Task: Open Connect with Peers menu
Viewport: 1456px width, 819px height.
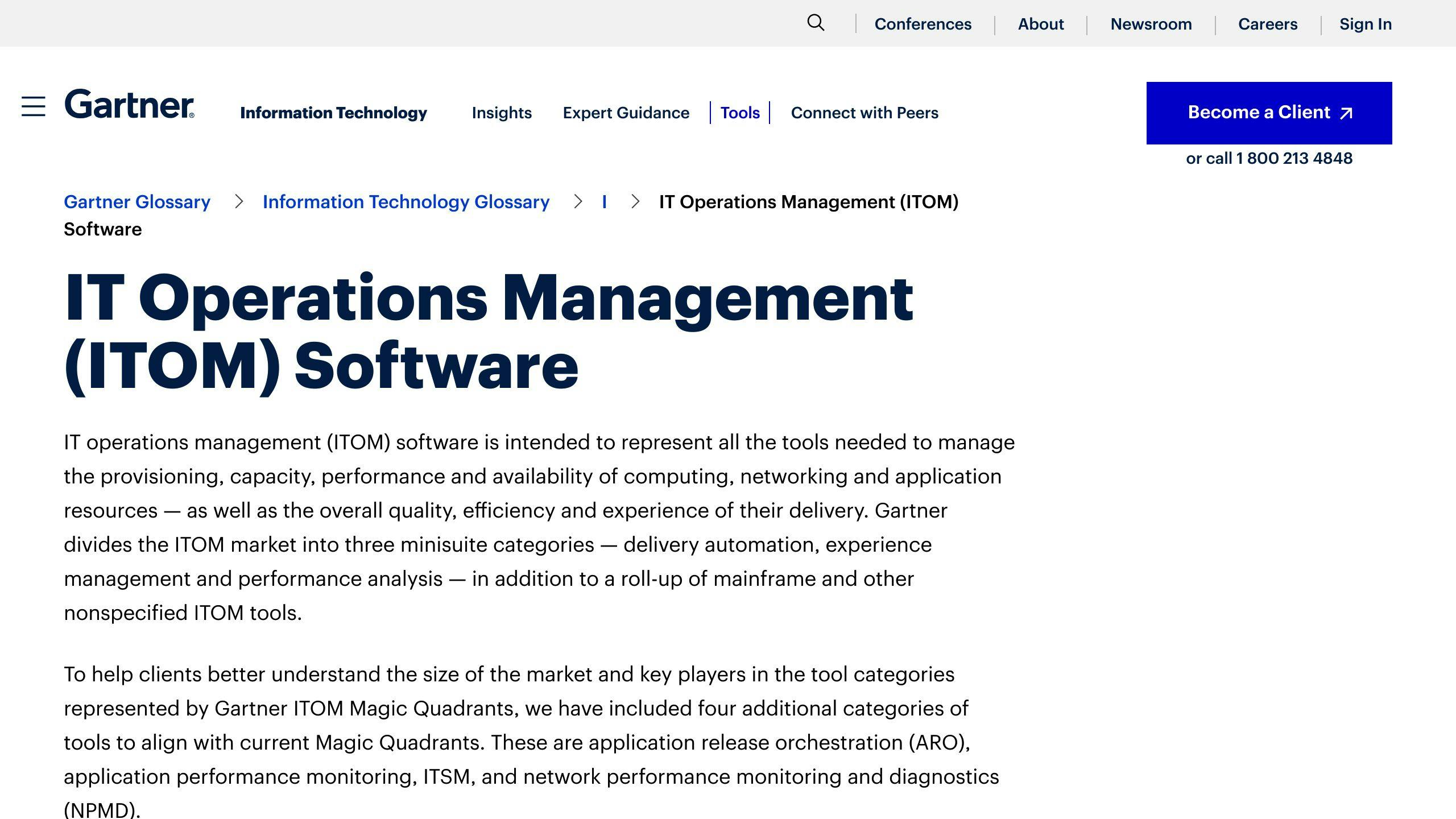Action: tap(864, 113)
